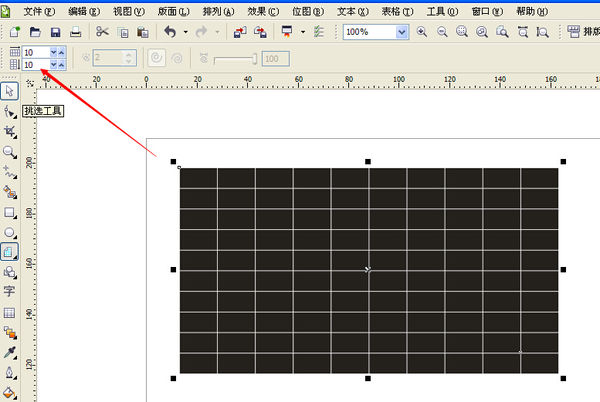Open the 表格(T) menu

[x=398, y=11]
